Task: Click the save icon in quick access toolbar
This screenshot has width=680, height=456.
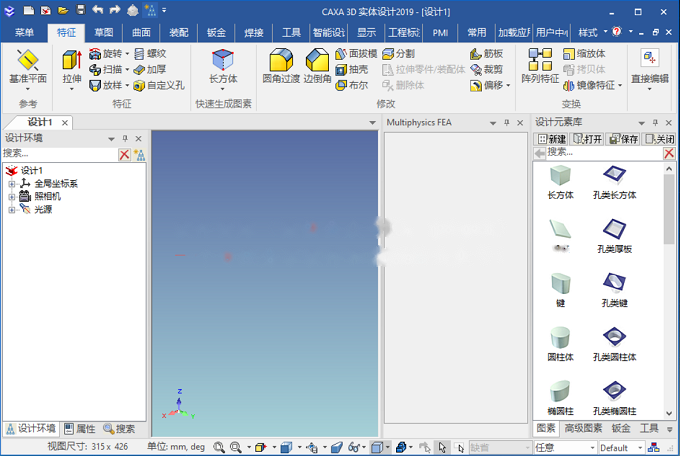Action: click(81, 10)
